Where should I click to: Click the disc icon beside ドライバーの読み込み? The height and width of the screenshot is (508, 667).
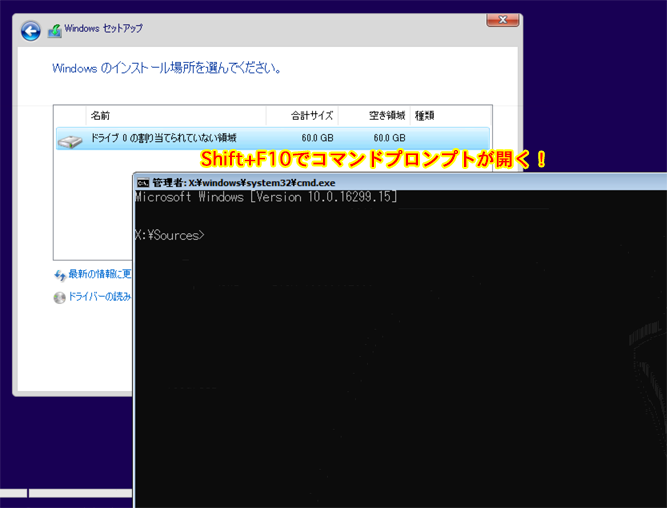[x=60, y=297]
